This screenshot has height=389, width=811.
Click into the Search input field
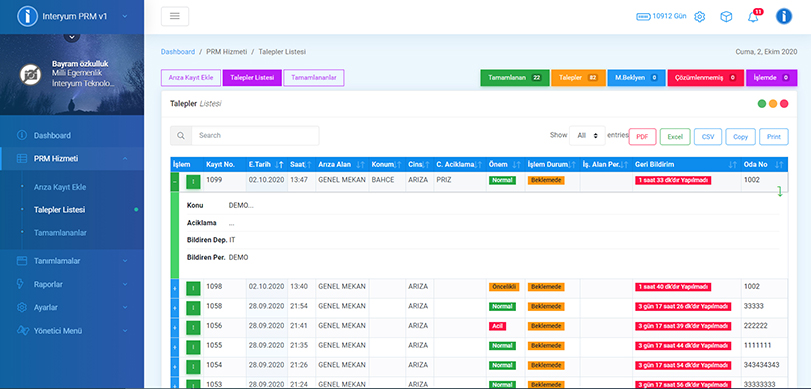[x=255, y=136]
